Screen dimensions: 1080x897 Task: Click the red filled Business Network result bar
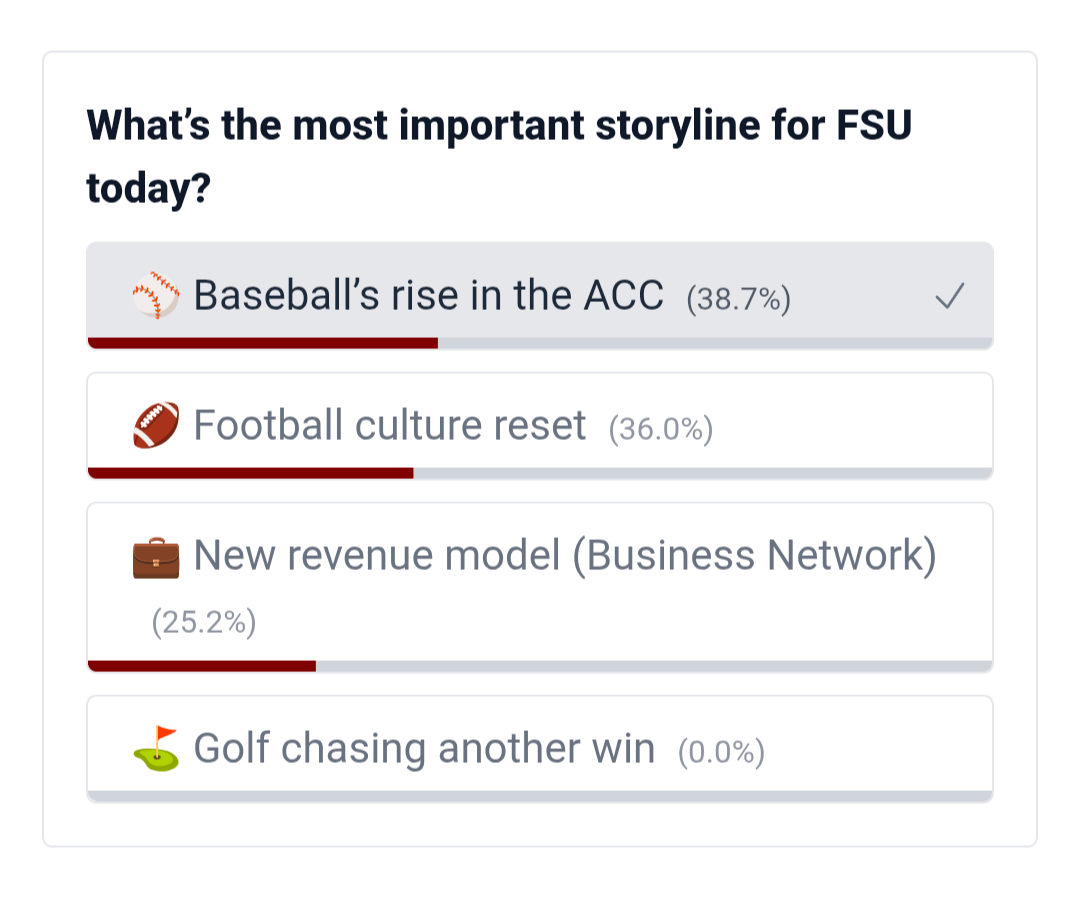coord(202,665)
